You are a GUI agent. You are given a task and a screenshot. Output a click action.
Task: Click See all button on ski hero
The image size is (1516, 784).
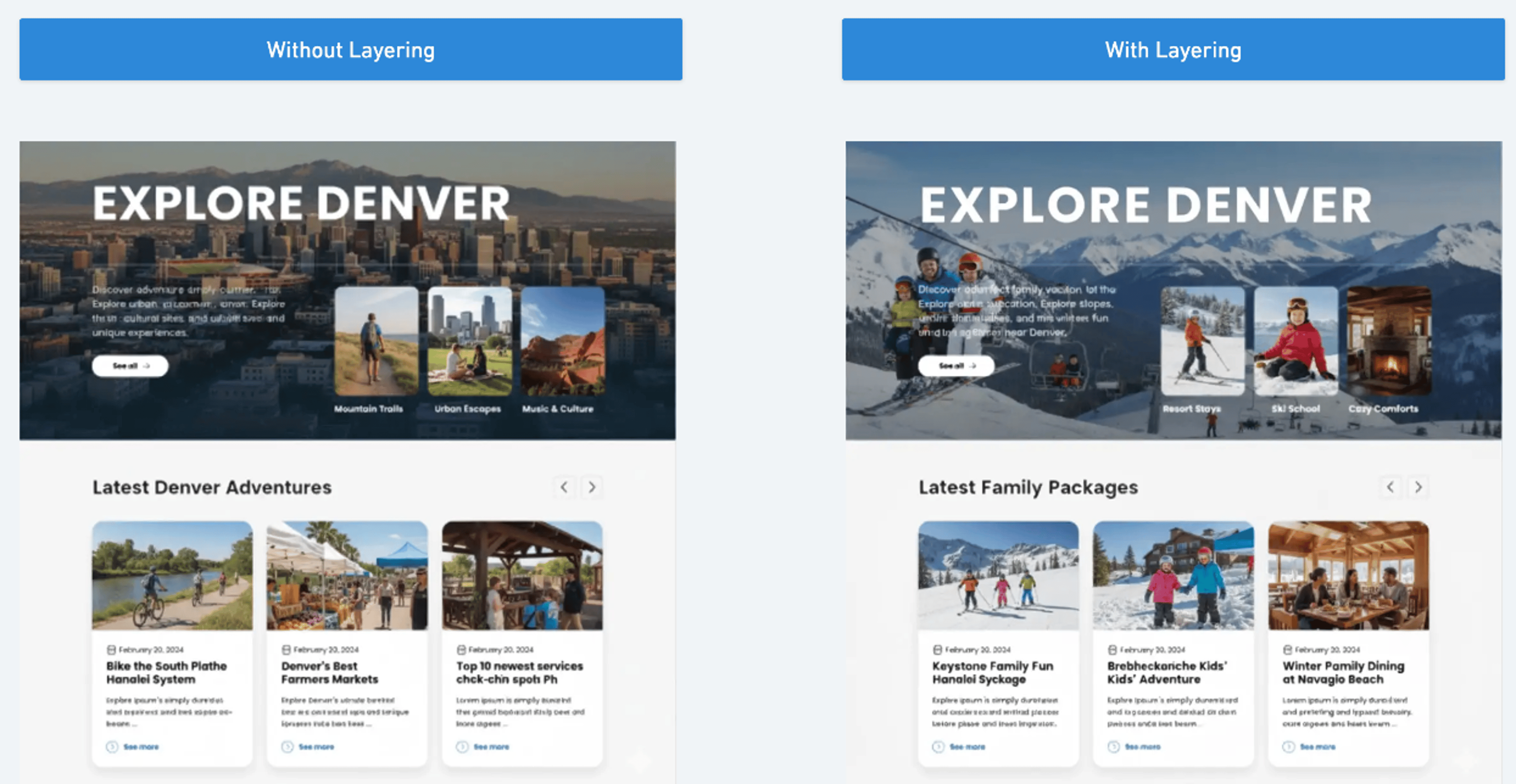coord(956,366)
